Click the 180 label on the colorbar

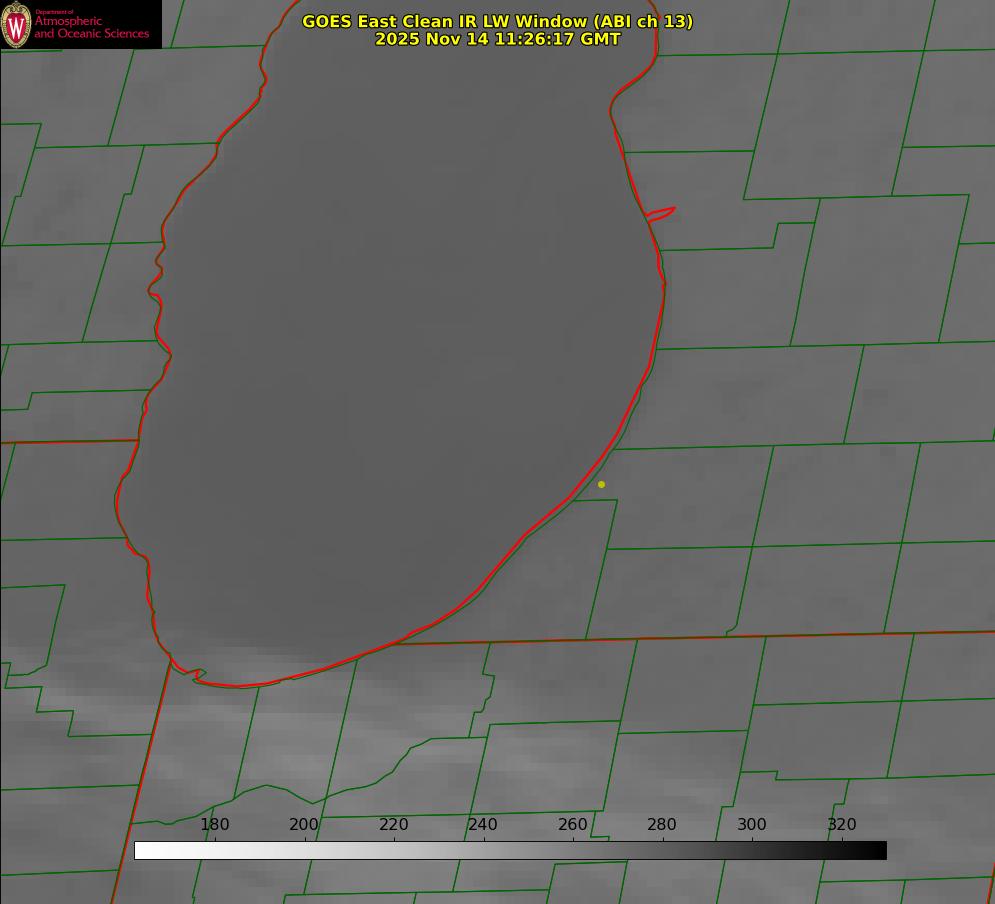coord(215,824)
